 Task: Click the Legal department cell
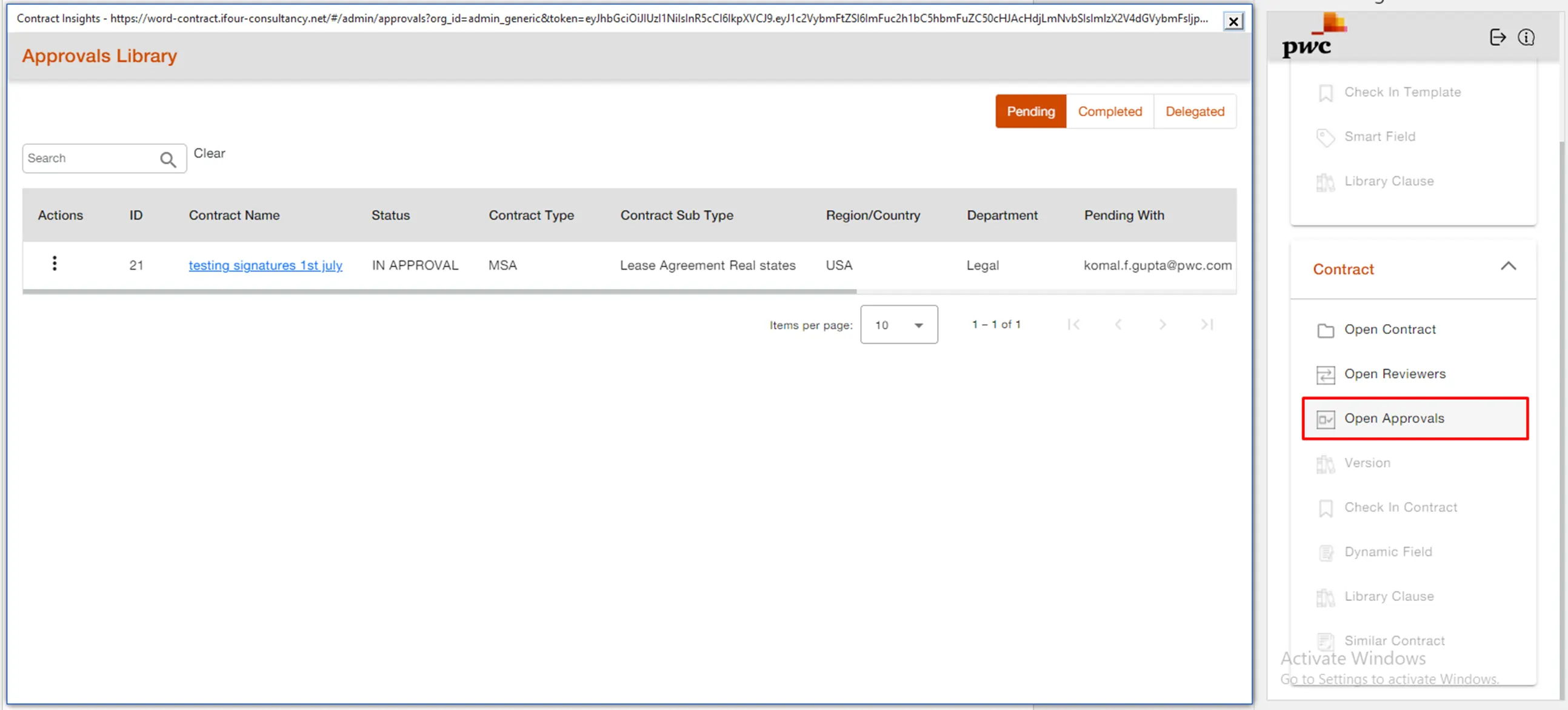click(x=983, y=265)
